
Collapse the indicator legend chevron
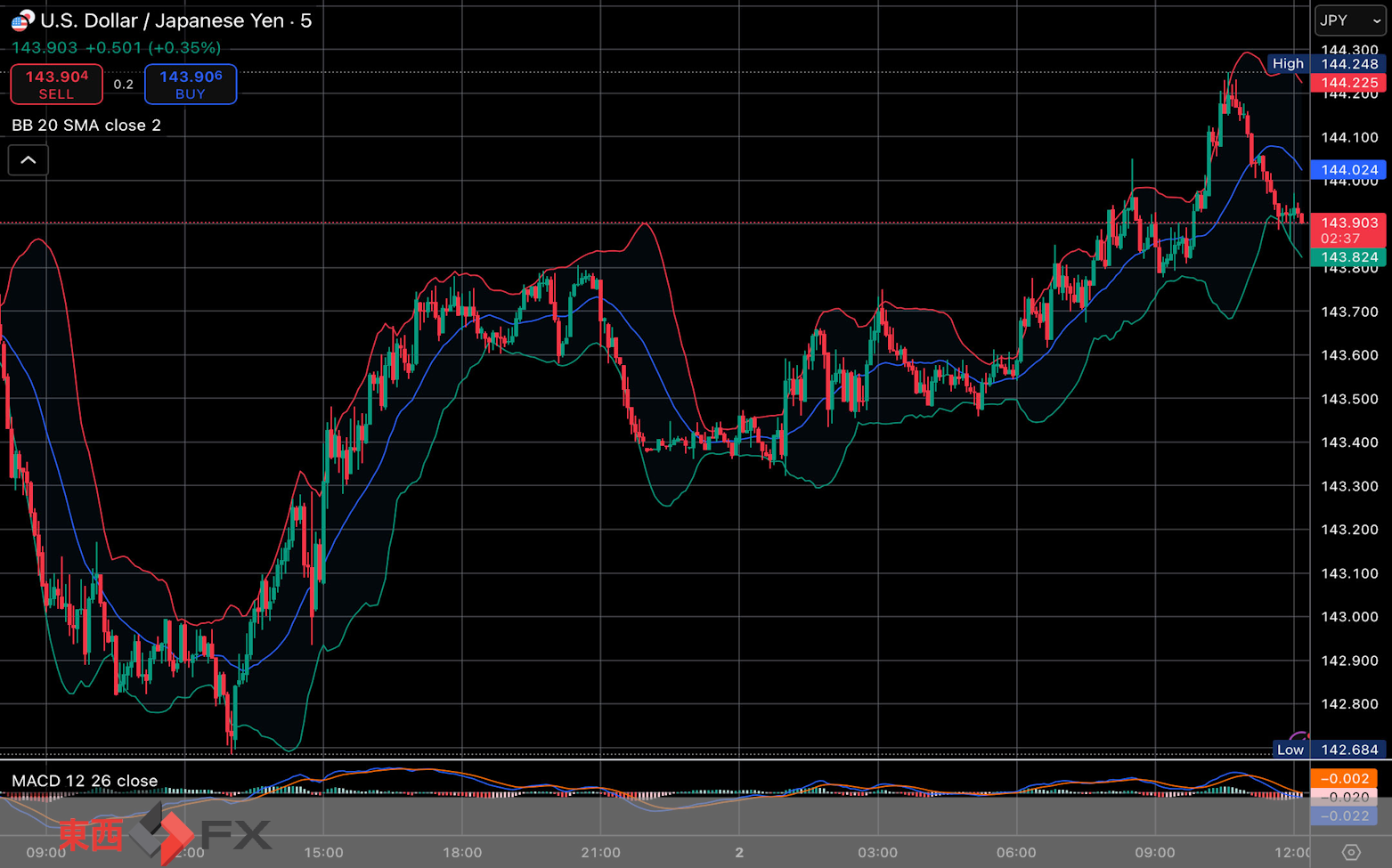click(x=28, y=160)
